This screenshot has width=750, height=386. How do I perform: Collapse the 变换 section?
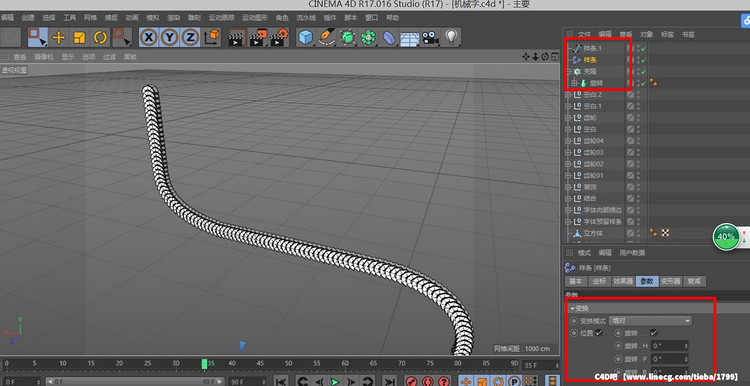point(573,309)
